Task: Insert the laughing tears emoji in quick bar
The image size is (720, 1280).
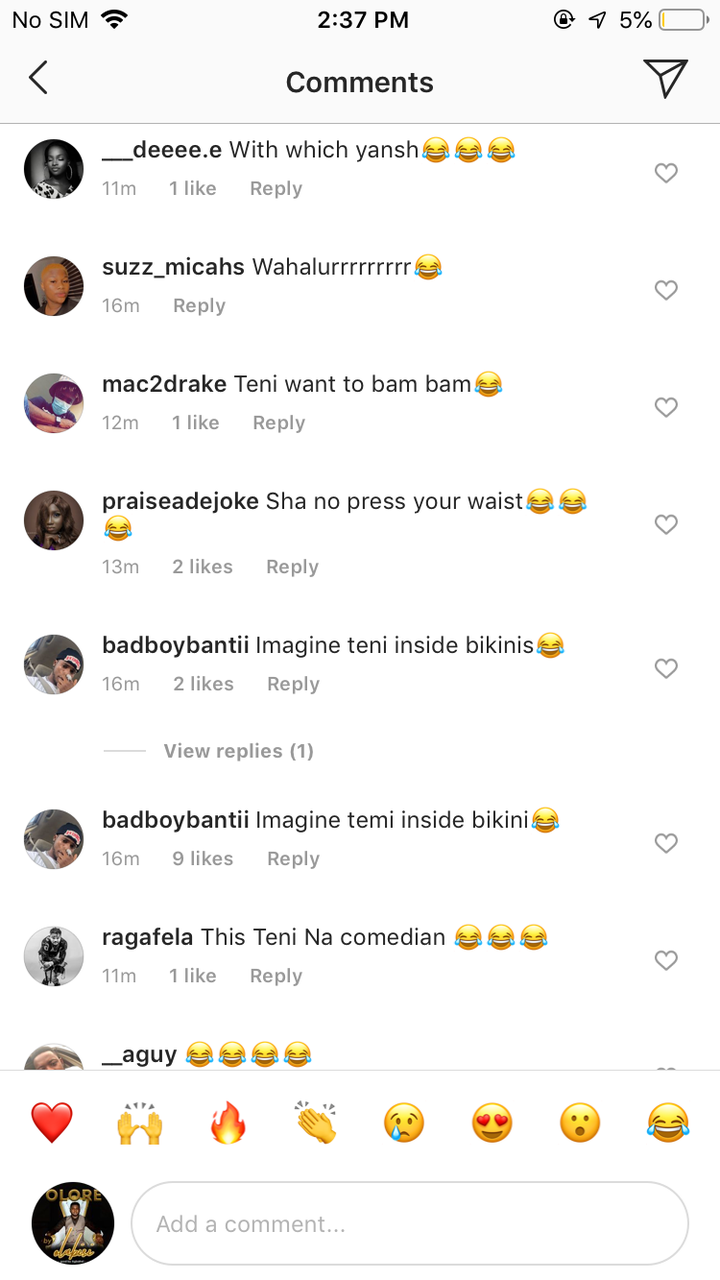Action: 668,1122
